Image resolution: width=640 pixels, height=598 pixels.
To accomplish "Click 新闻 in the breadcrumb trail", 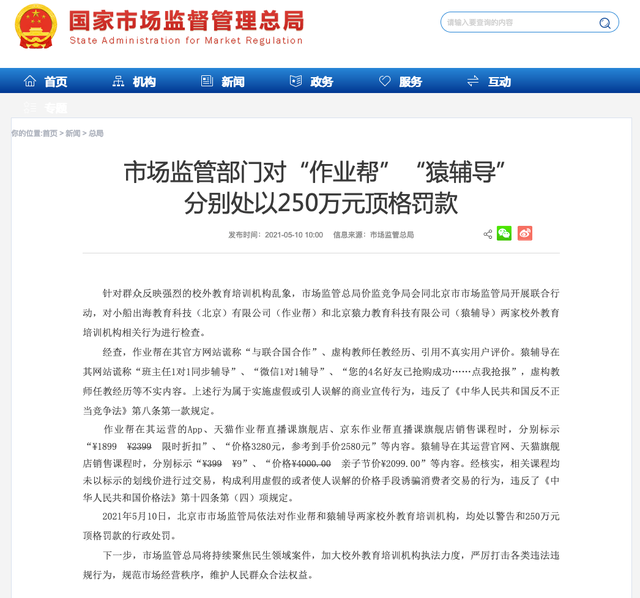I will (73, 133).
